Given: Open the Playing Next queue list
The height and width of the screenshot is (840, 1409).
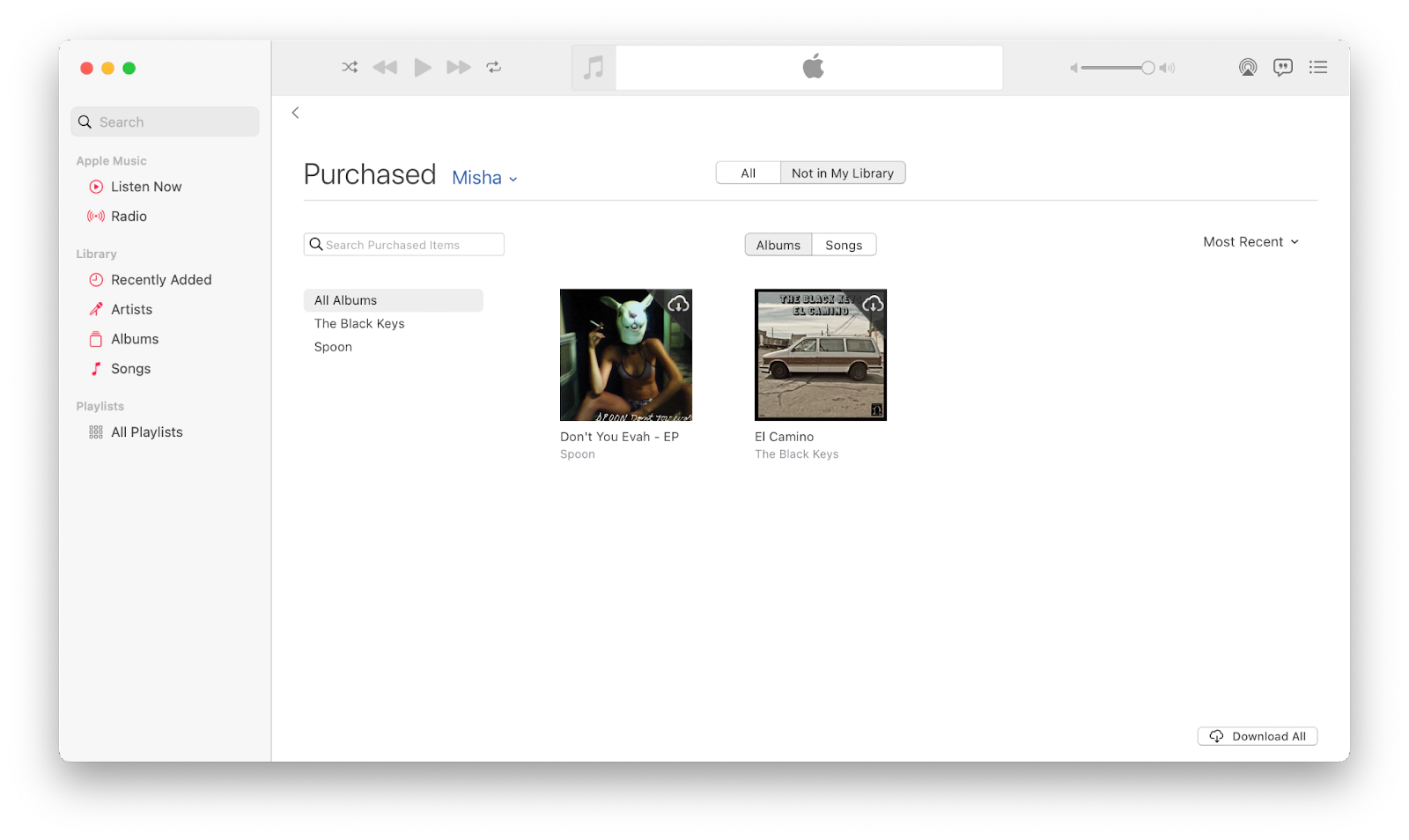Looking at the screenshot, I should click(1318, 67).
